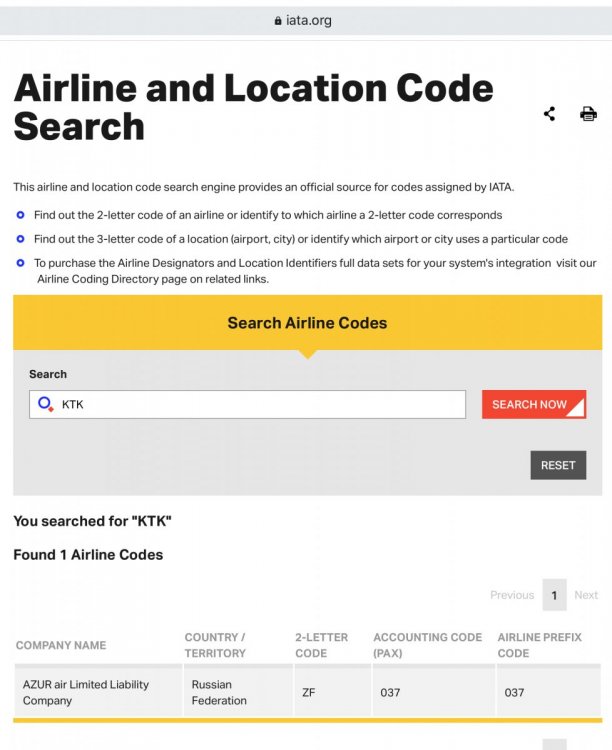This screenshot has height=750, width=612.
Task: Click the iata.org address bar
Action: click(x=305, y=21)
